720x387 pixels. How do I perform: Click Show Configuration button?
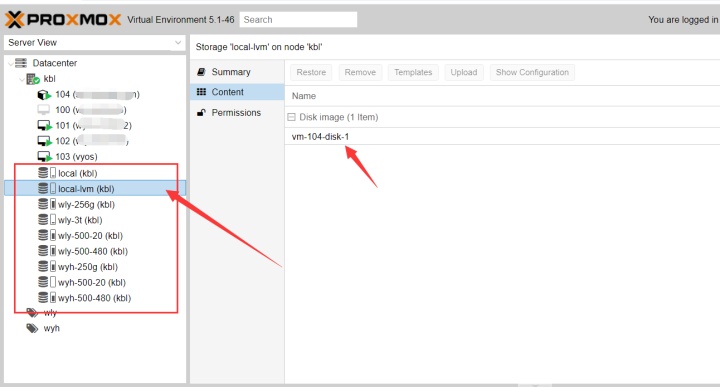click(x=532, y=73)
